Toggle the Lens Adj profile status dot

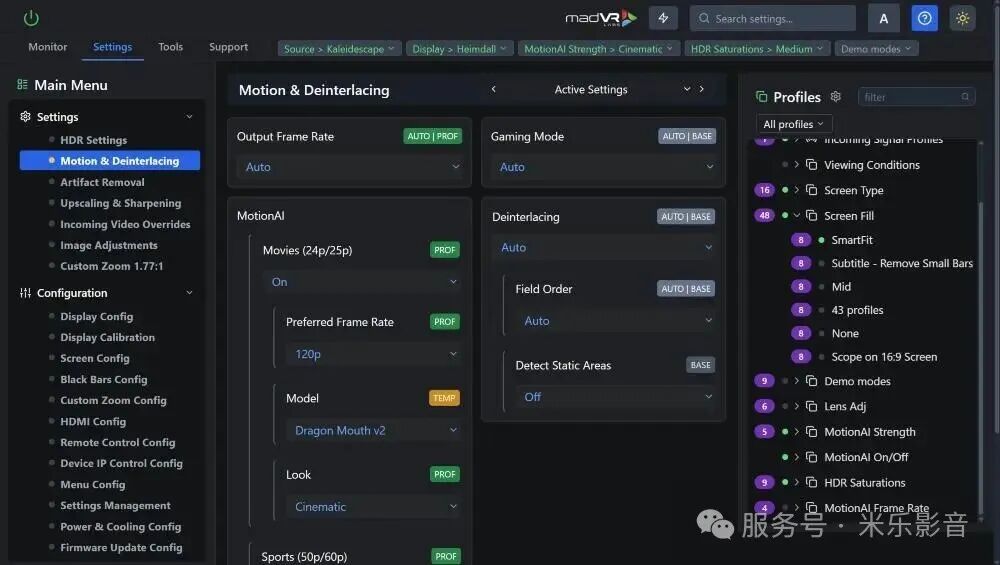(x=785, y=407)
